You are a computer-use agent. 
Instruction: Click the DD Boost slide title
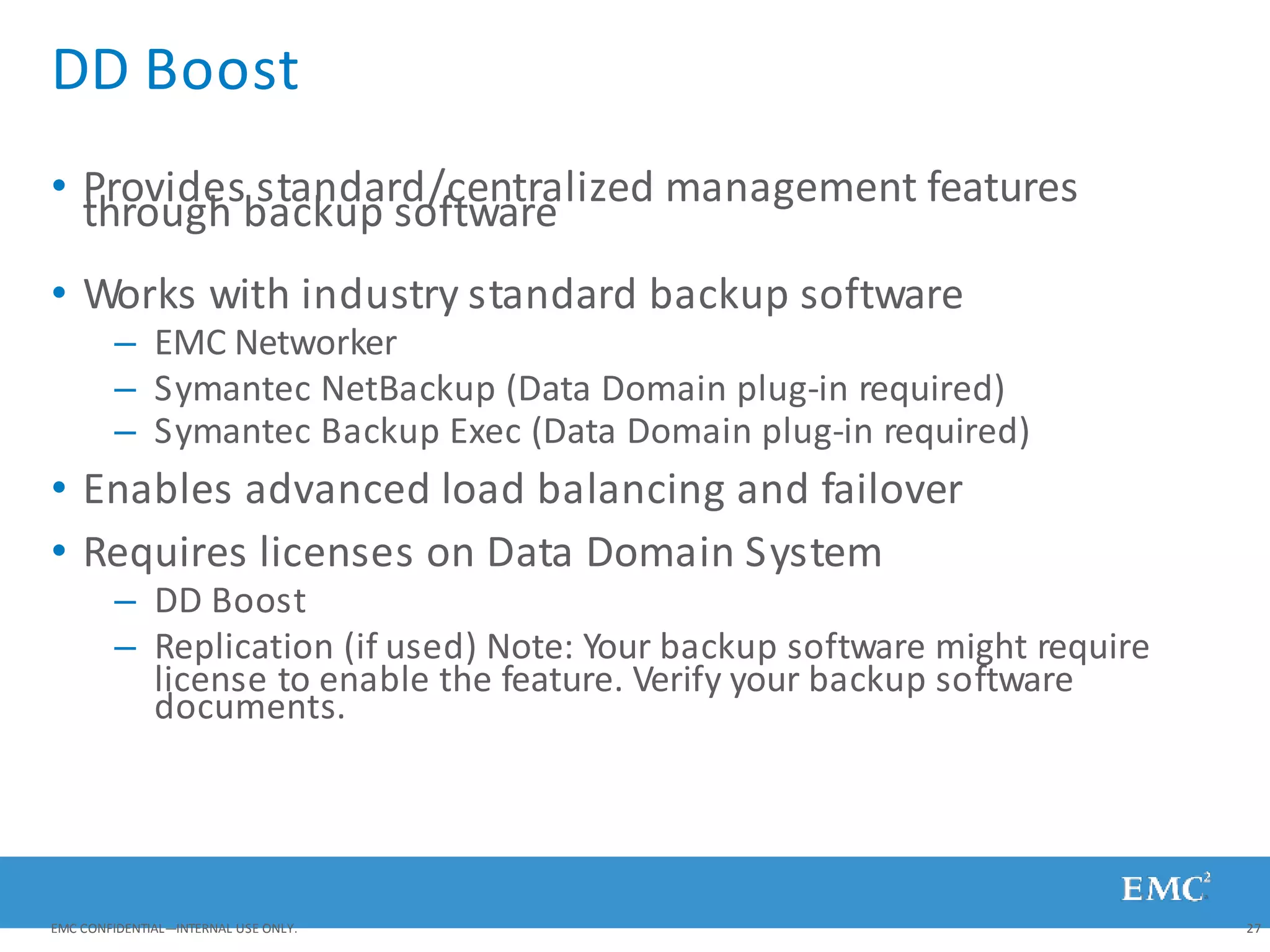175,70
